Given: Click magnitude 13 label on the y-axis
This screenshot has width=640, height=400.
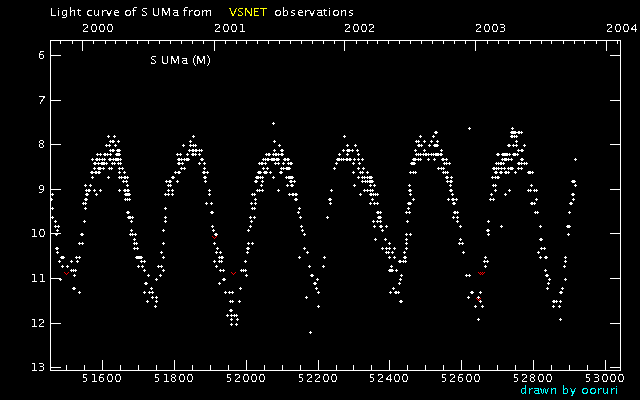Looking at the screenshot, I should (x=38, y=368).
